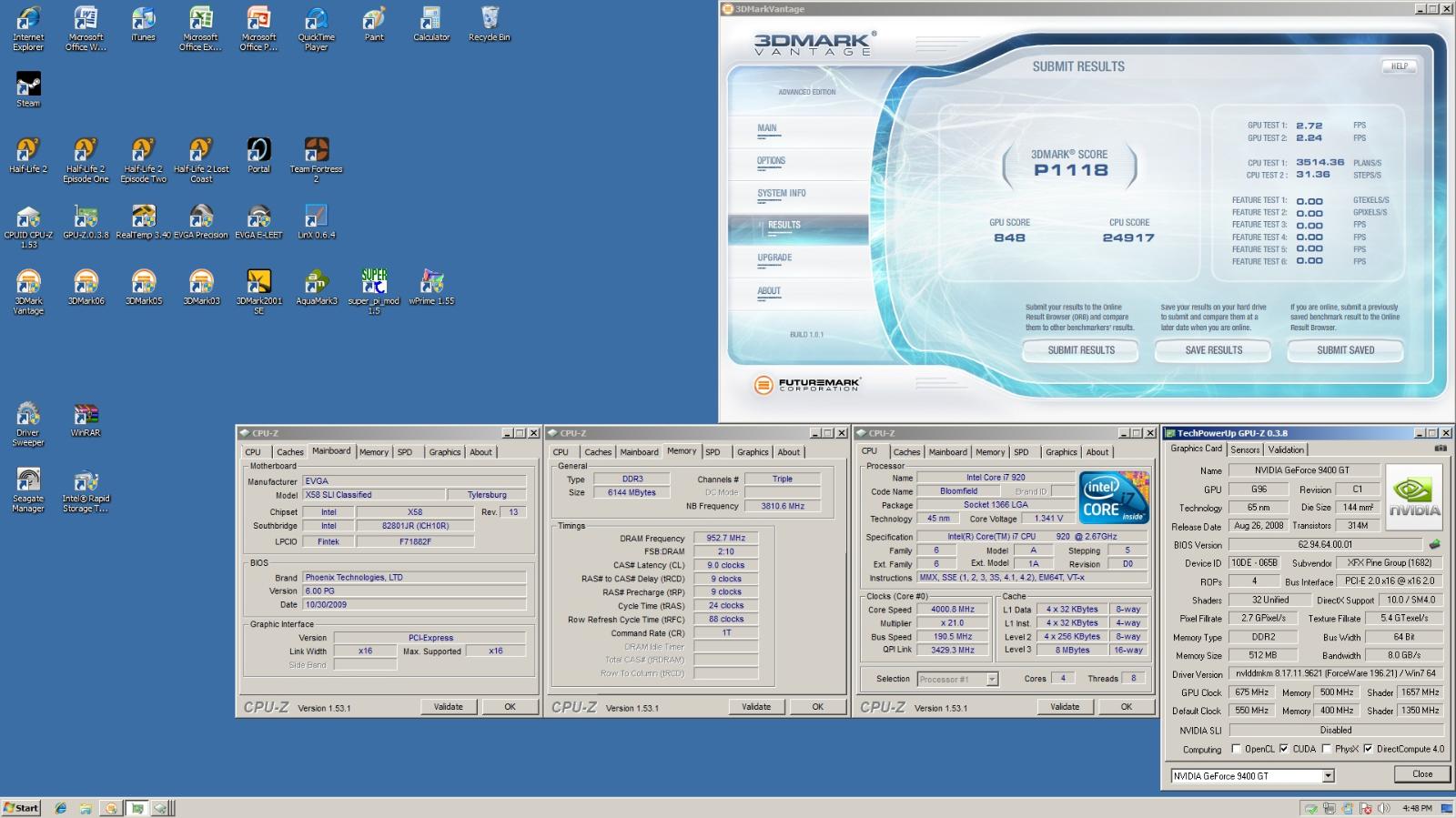Select the WinRAR desktop icon
The image size is (1456, 818).
[86, 419]
